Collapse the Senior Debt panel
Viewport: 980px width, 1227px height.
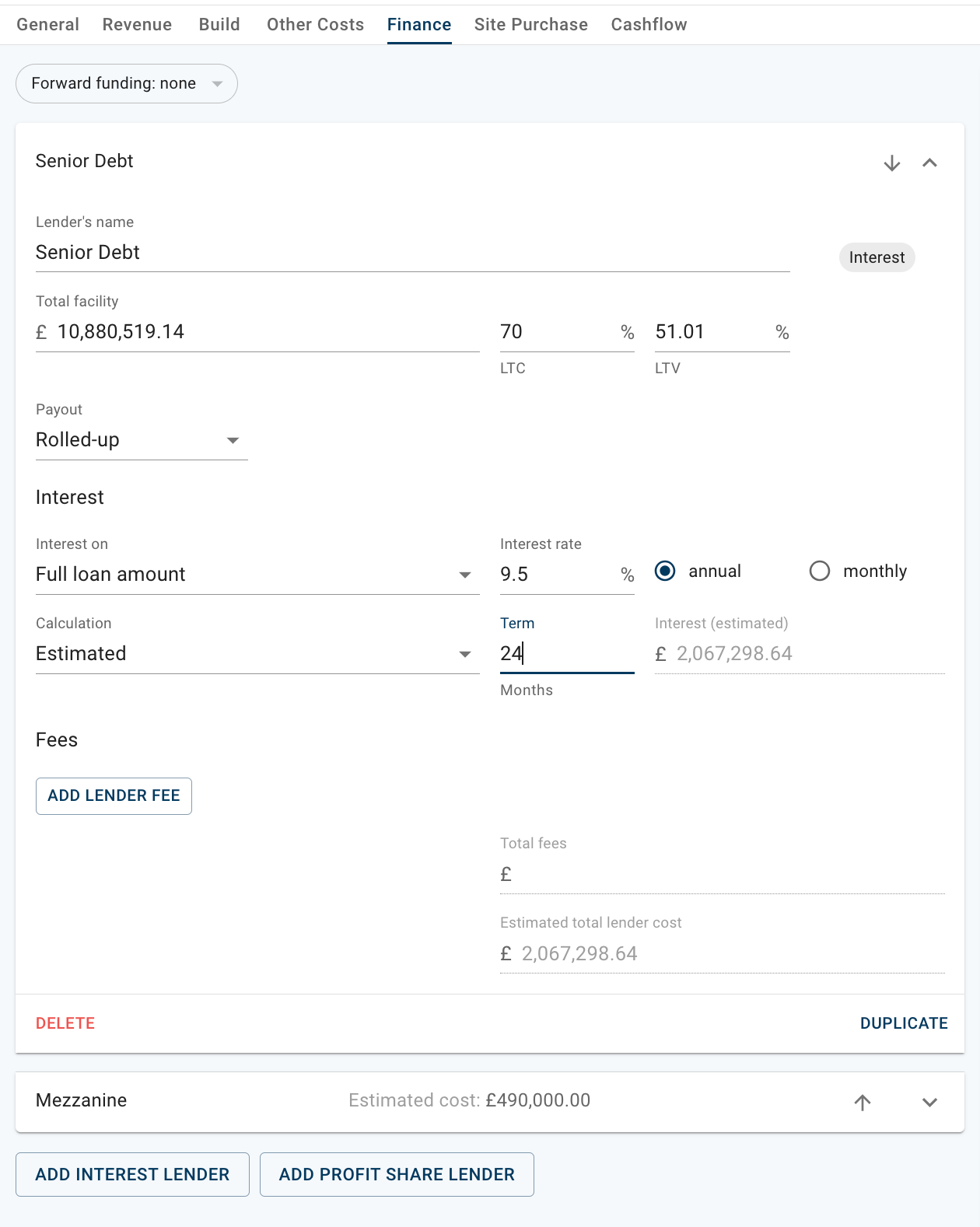(x=929, y=163)
